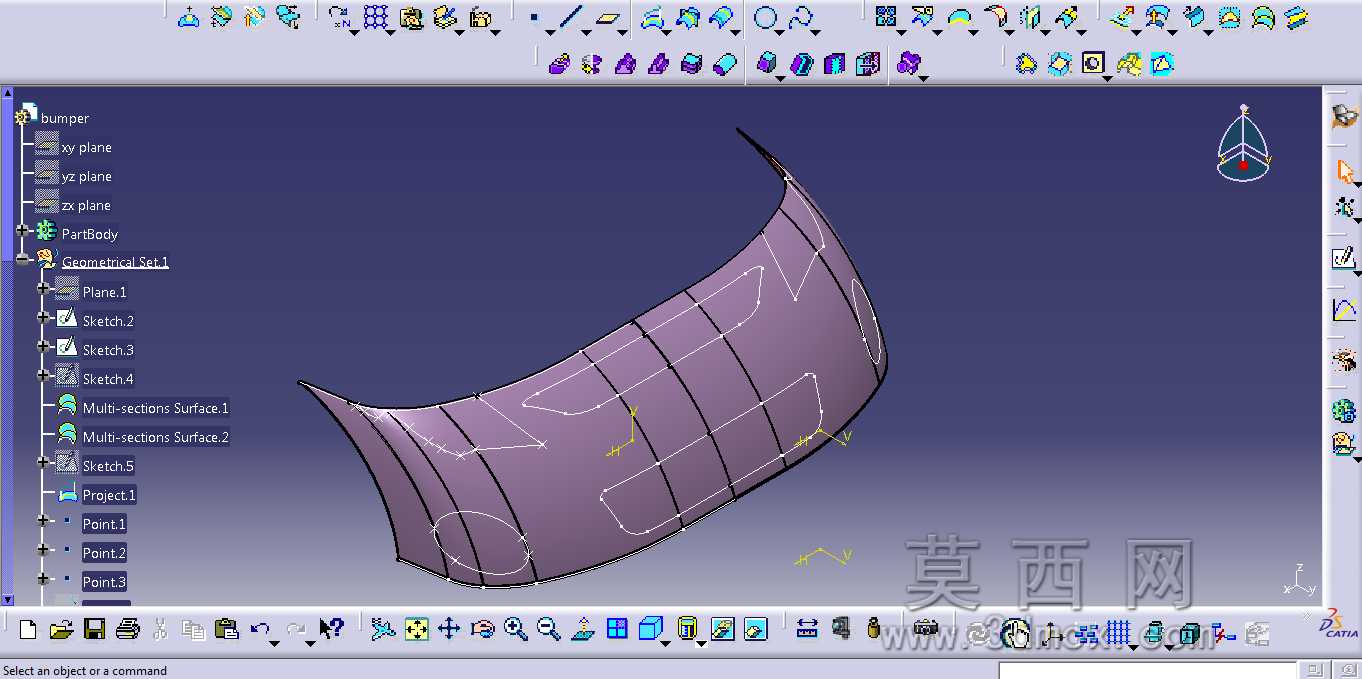Select yz plane in the tree

(86, 176)
